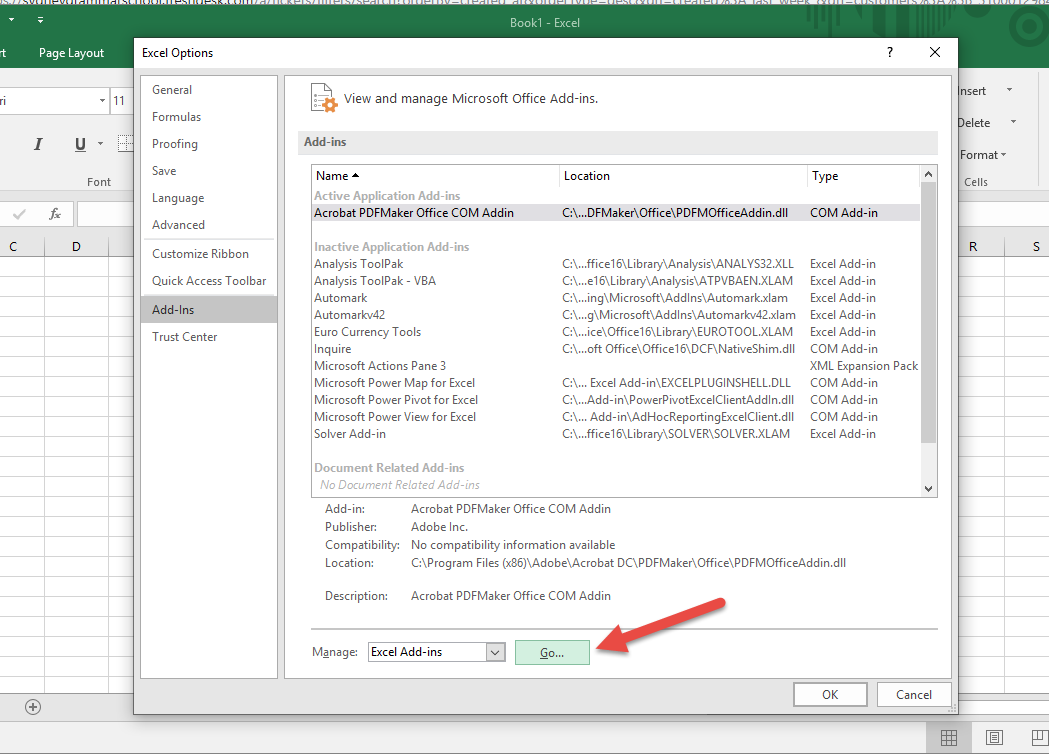Click the Cancel button
The width and height of the screenshot is (1049, 754).
(913, 694)
